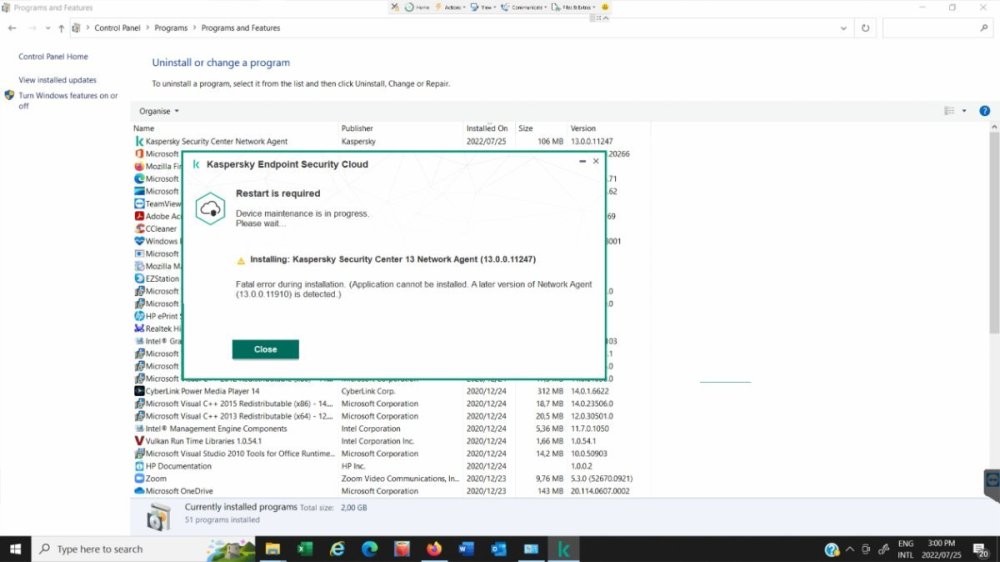Select Microsoft Visual C++ 2013 Redistributable (x64) row

pyautogui.click(x=390, y=416)
